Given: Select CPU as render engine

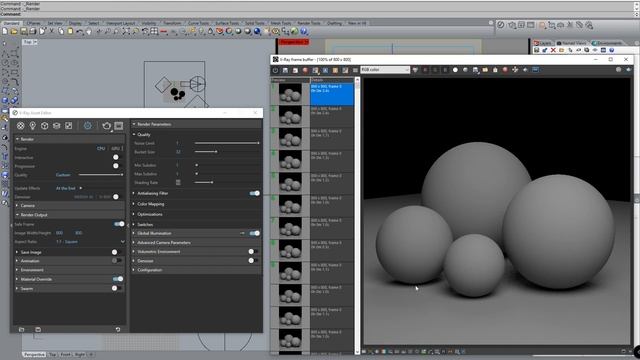Looking at the screenshot, I should tap(101, 148).
